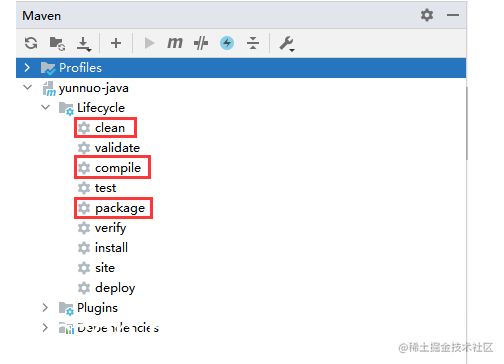The image size is (504, 364).
Task: Click the Maven panel title
Action: [42, 16]
